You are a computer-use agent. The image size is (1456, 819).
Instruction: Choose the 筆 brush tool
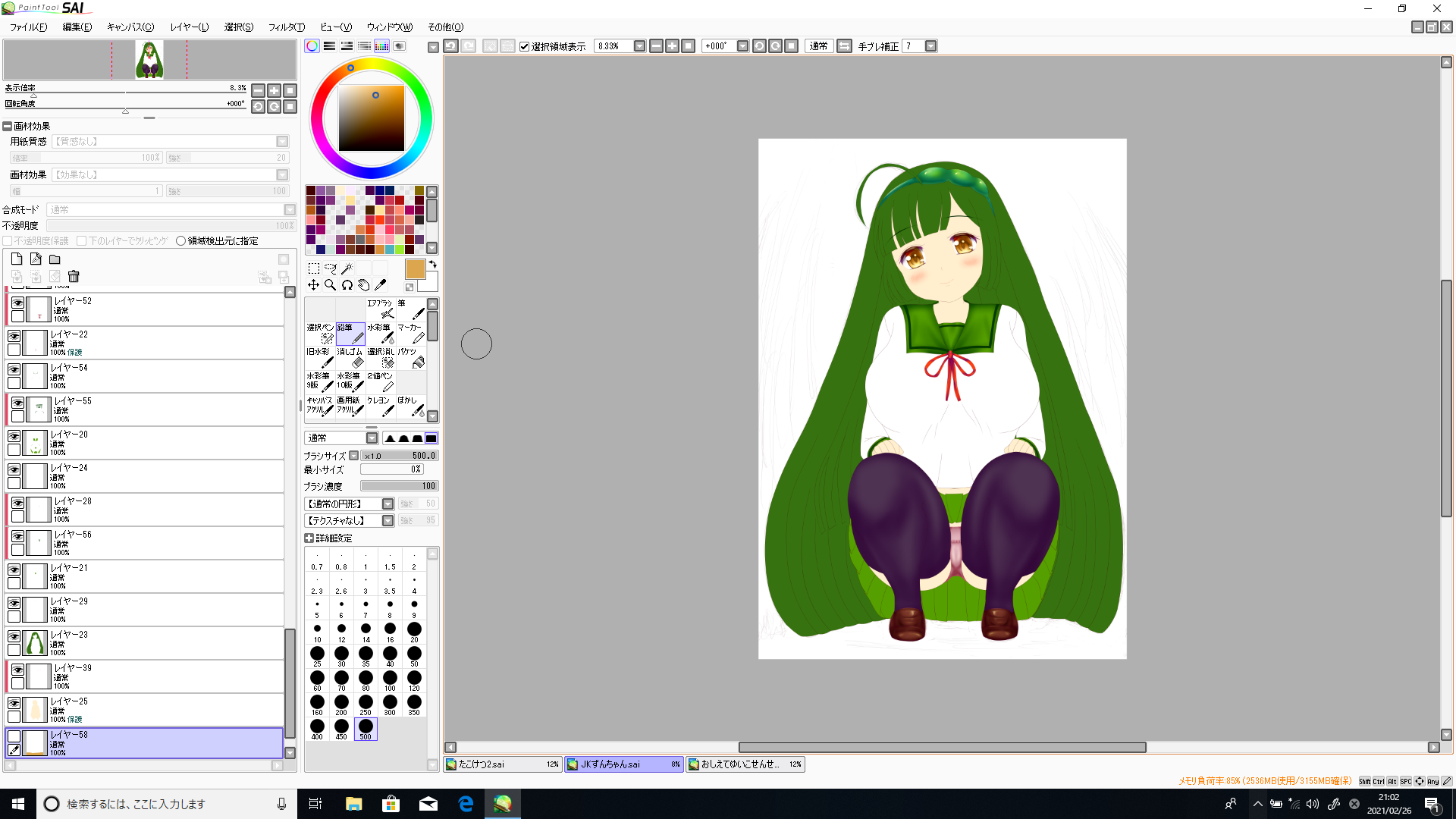click(x=410, y=309)
